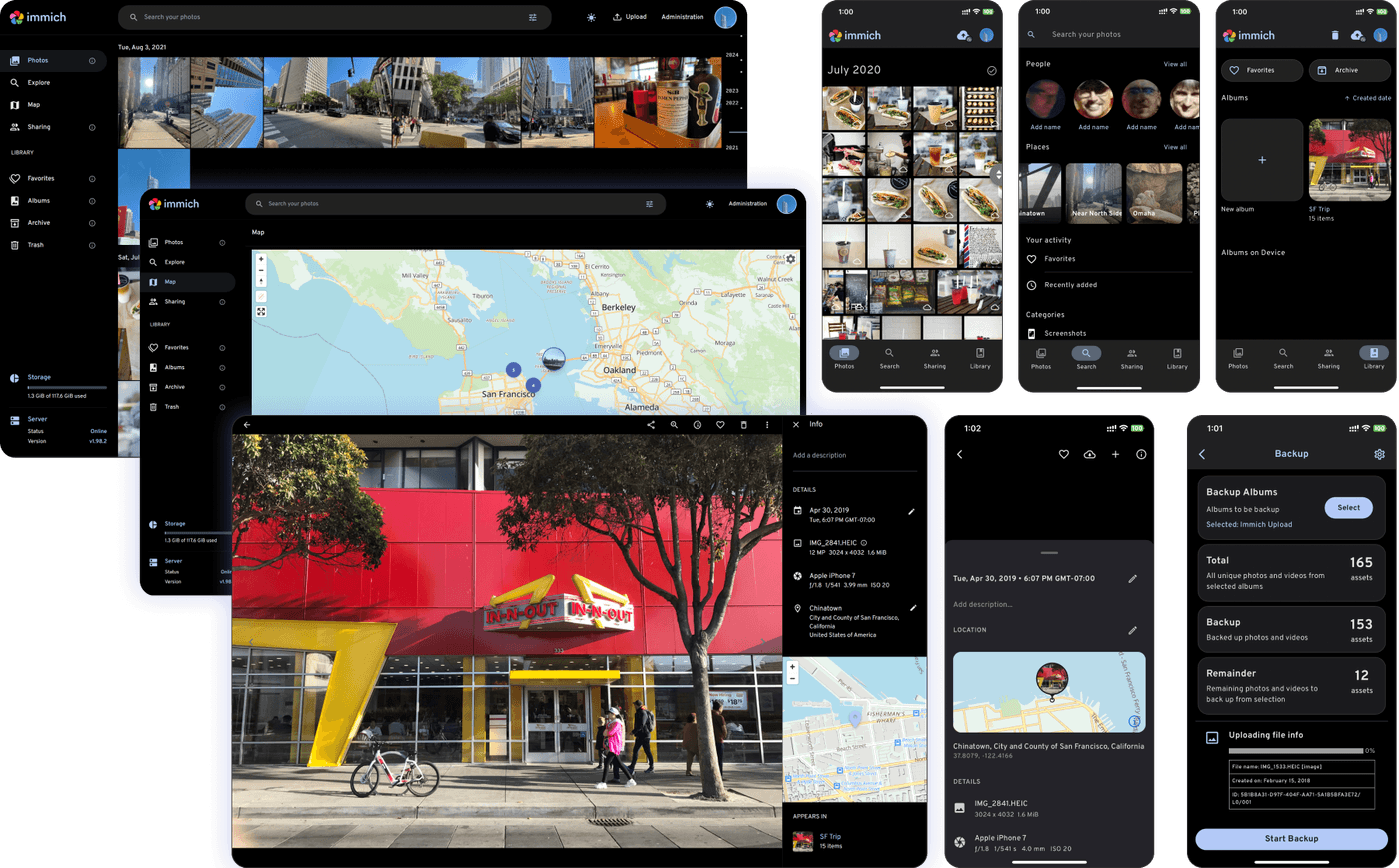Tap the backup settings gear icon
This screenshot has height=868, width=1399.
coord(1379,454)
